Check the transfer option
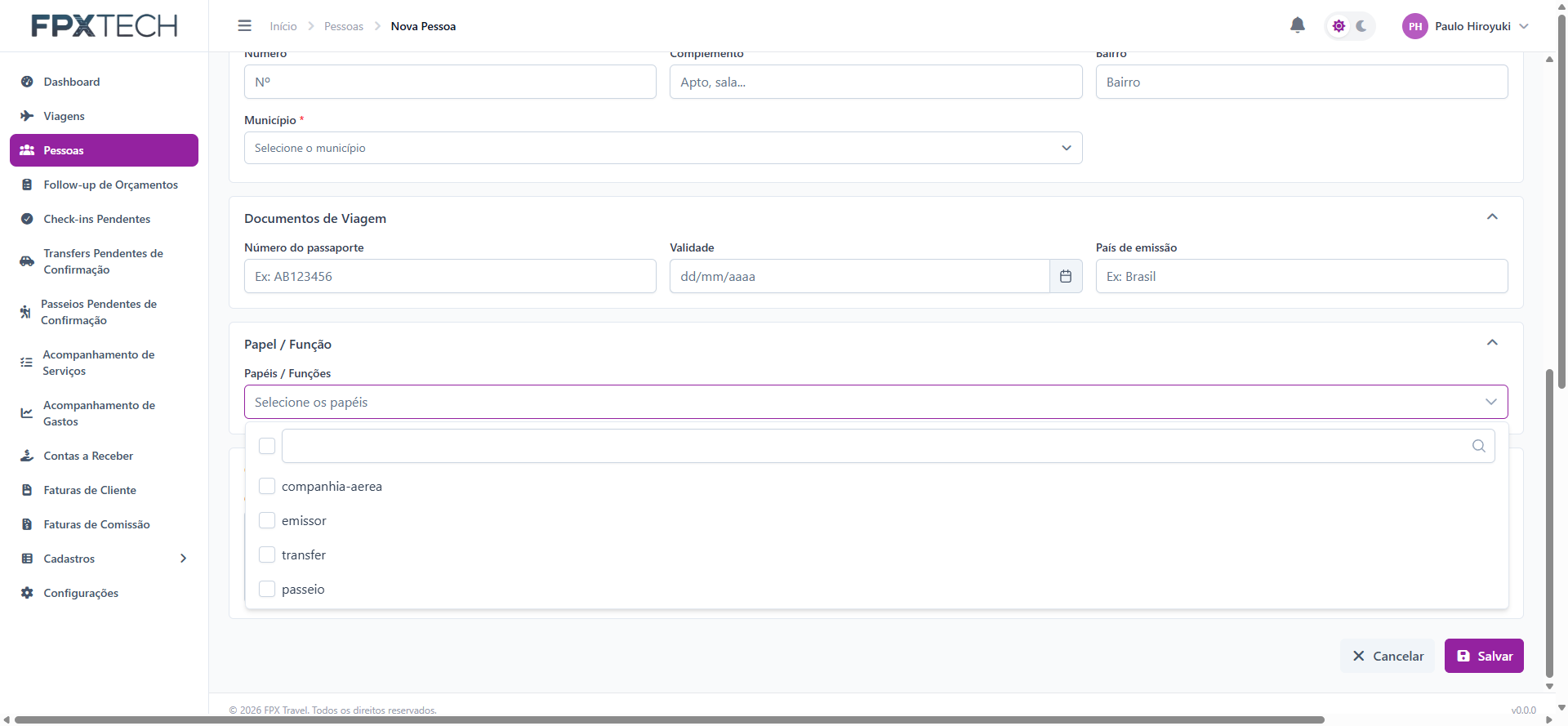1568x726 pixels. (267, 555)
